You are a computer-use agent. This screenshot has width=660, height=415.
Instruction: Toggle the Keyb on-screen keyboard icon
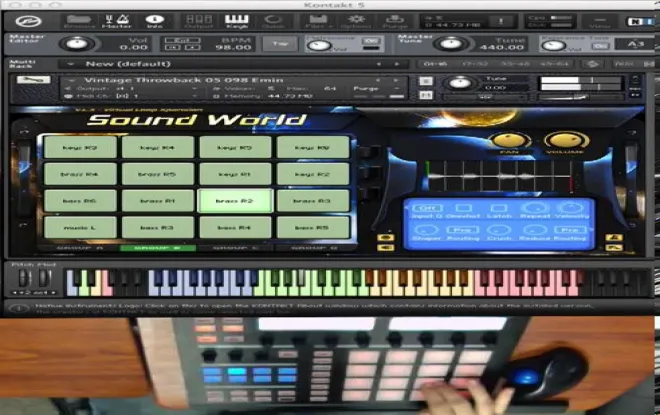tap(237, 21)
